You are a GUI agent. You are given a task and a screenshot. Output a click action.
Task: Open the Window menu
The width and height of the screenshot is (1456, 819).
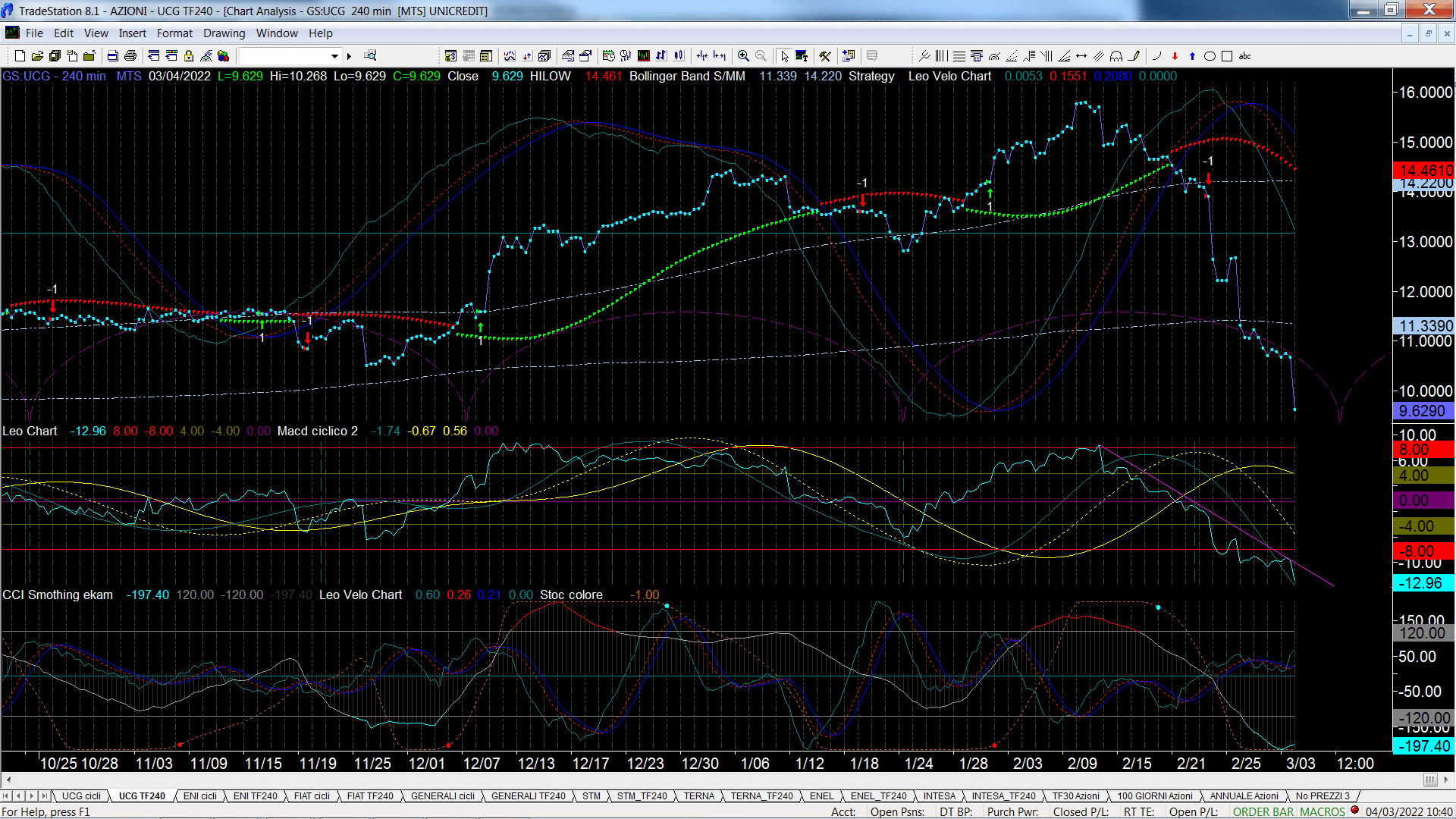[x=277, y=33]
